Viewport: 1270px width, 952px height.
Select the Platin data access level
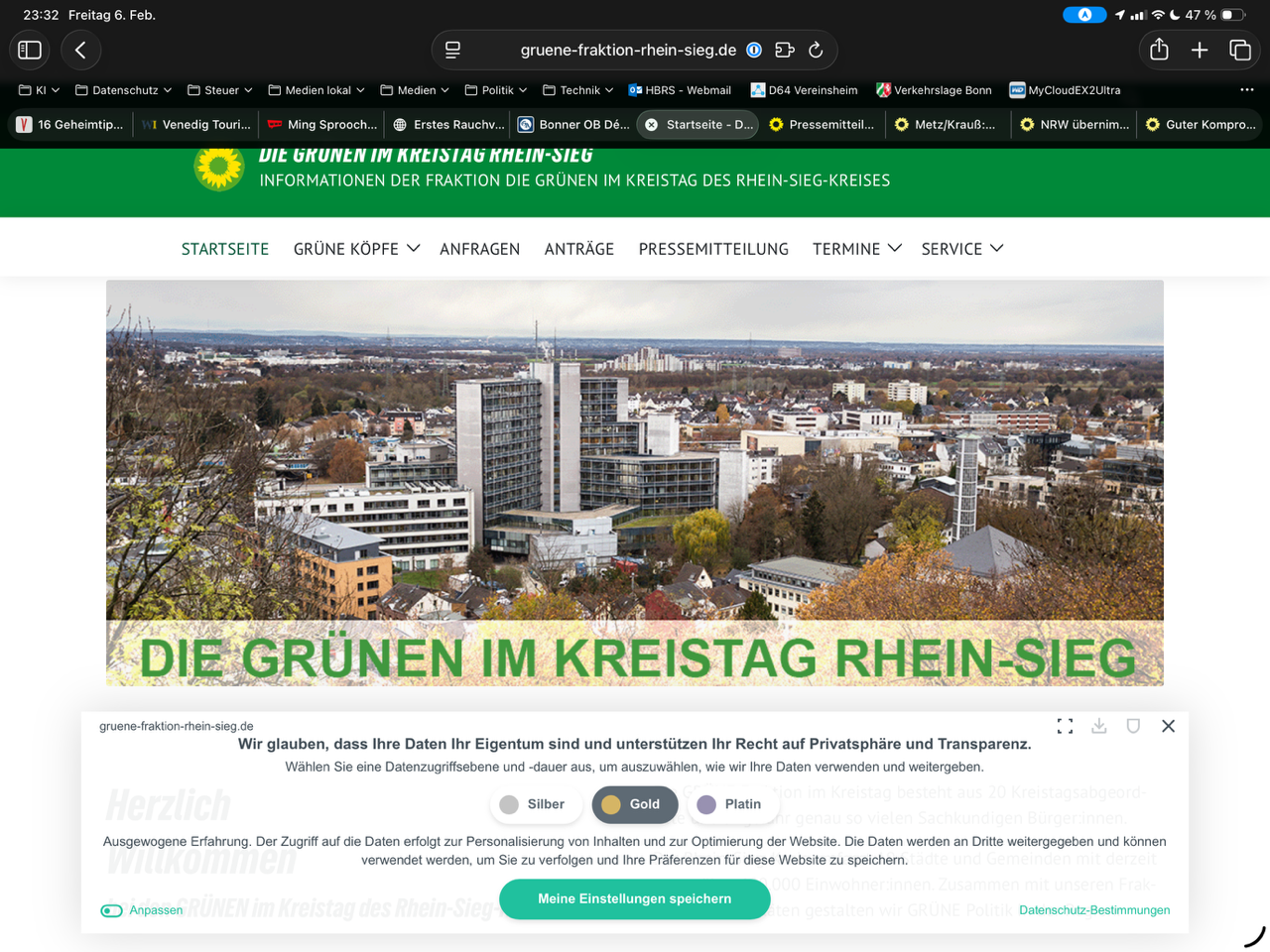[730, 804]
